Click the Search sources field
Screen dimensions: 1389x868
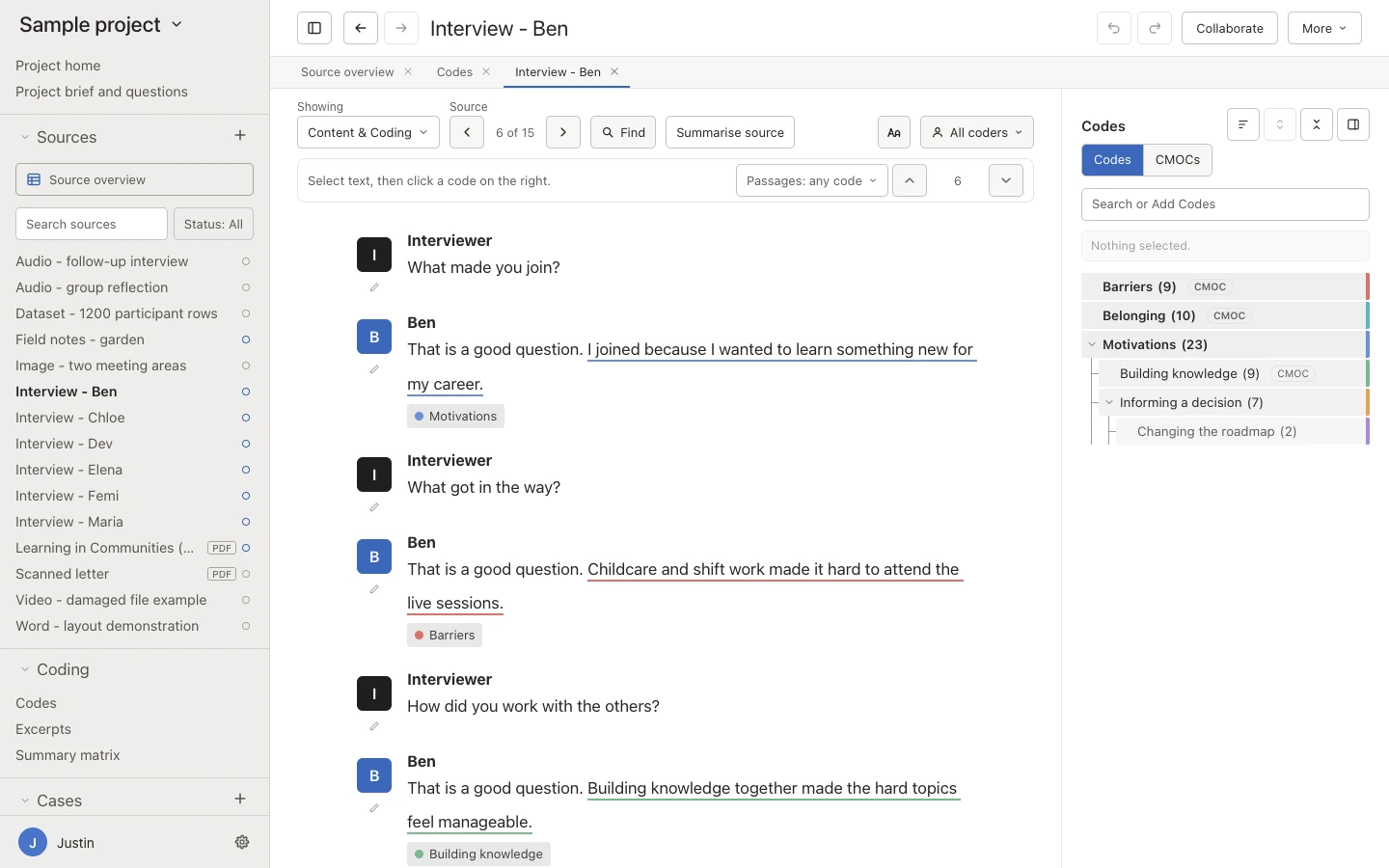point(92,224)
